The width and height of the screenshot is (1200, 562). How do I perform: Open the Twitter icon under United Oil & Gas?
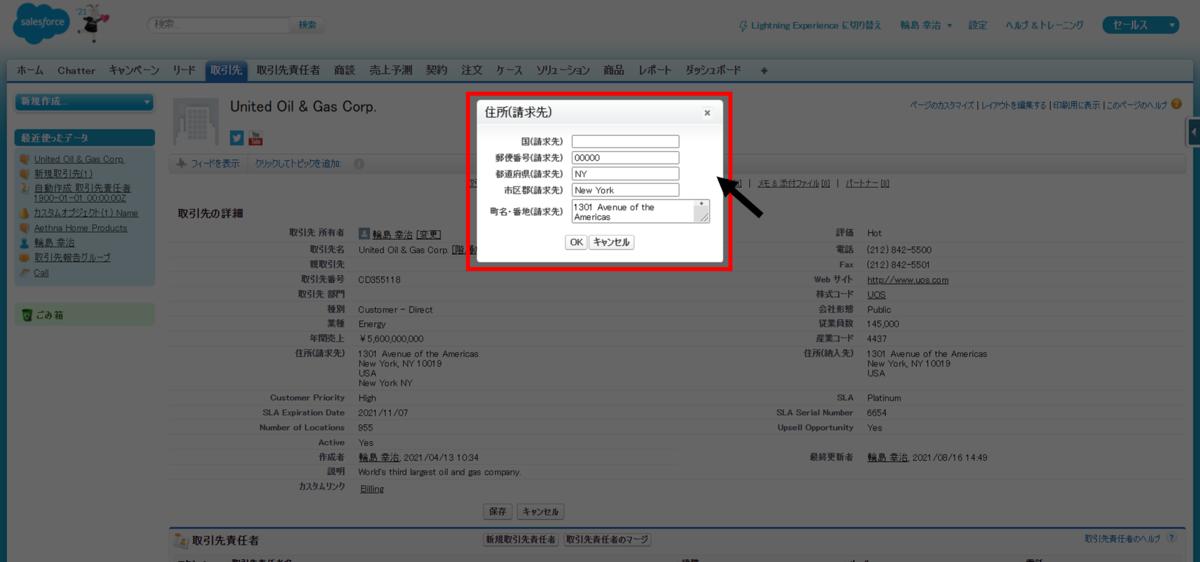click(x=237, y=138)
